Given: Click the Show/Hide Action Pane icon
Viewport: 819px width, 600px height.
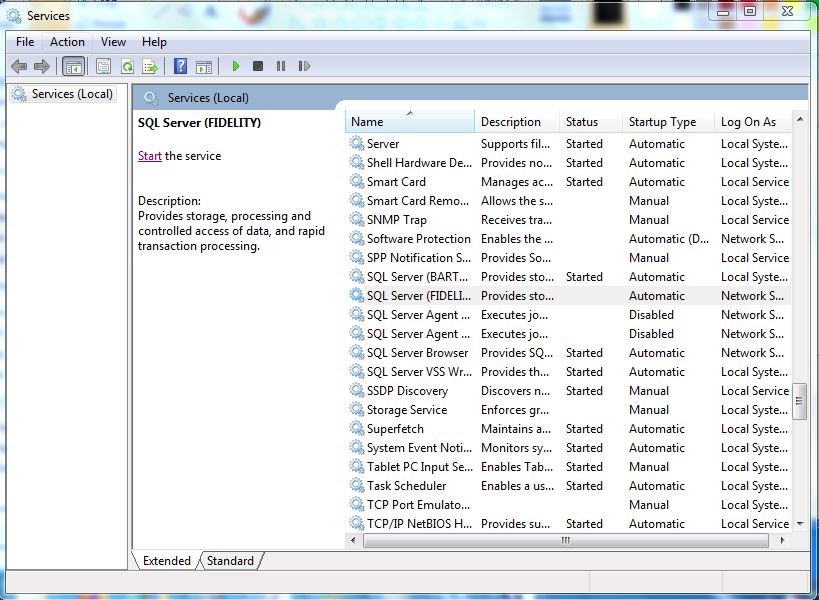Looking at the screenshot, I should pyautogui.click(x=204, y=66).
